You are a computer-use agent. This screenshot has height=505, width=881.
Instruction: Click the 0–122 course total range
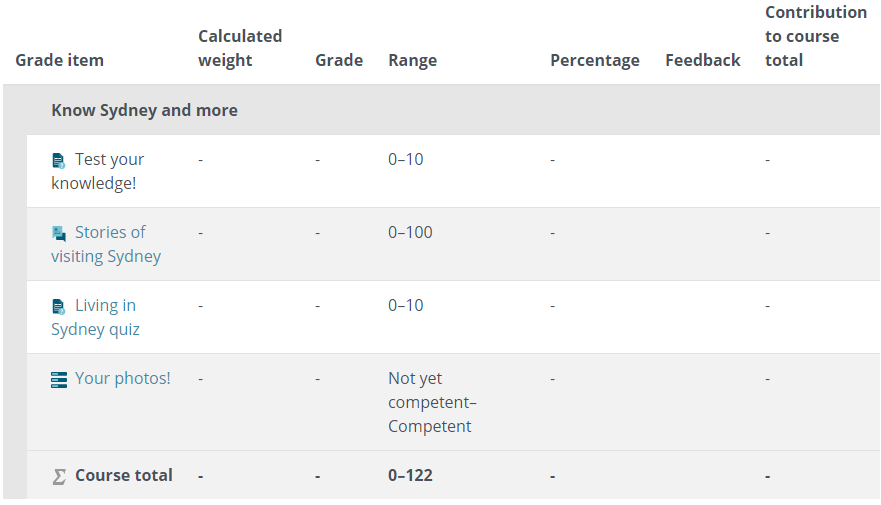point(410,476)
